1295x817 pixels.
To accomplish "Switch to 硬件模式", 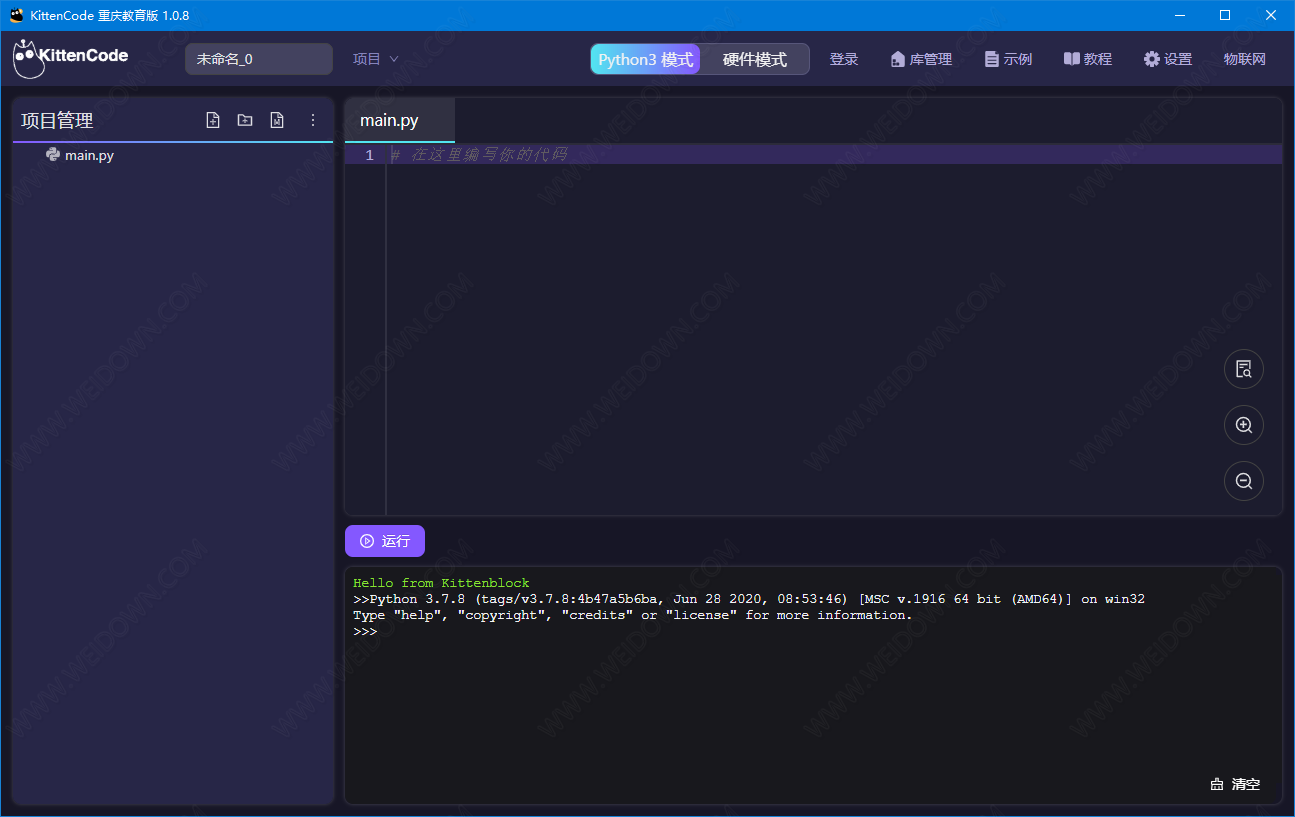I will [x=755, y=59].
